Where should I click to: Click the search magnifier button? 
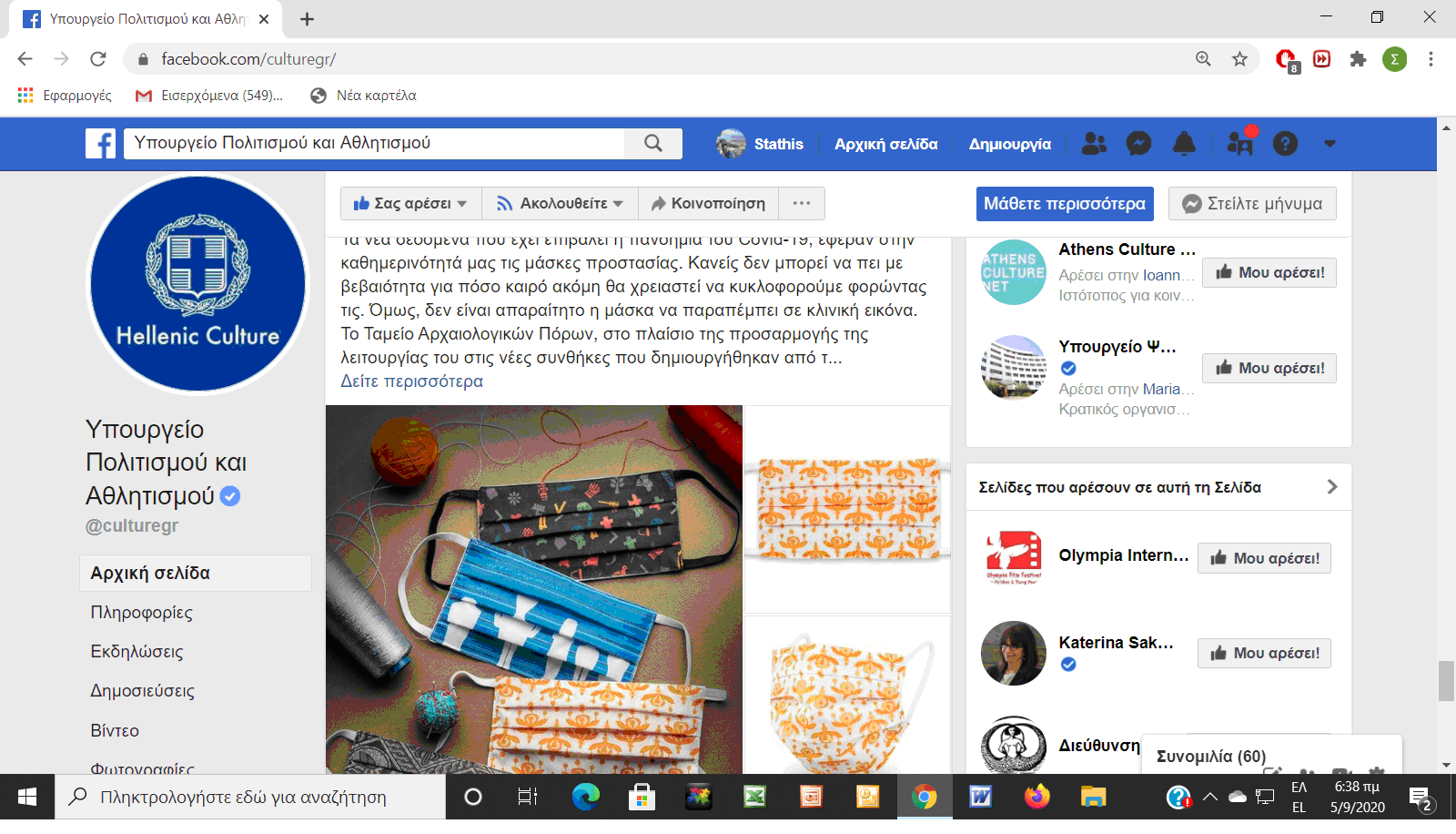652,143
